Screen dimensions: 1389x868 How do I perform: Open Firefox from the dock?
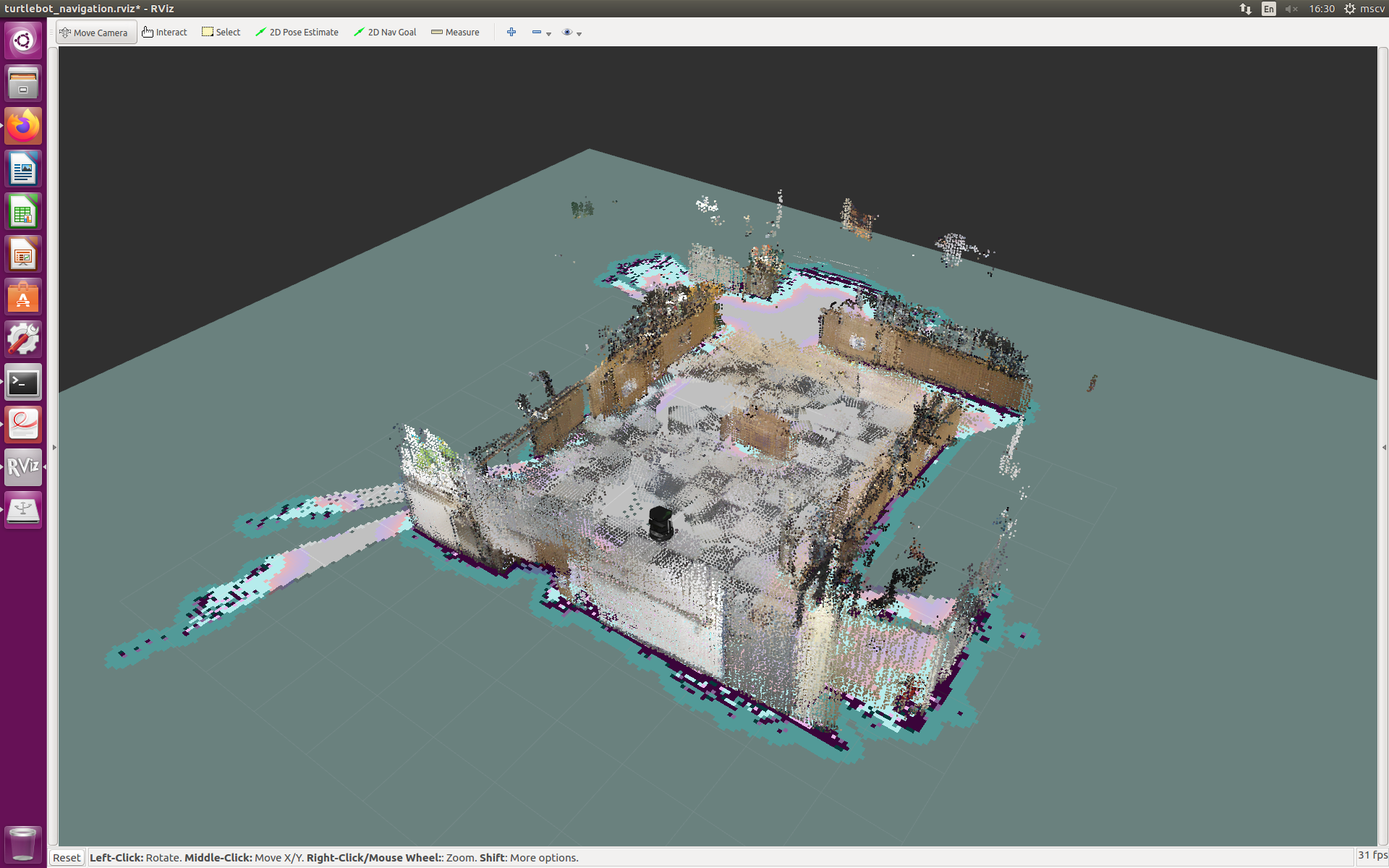pyautogui.click(x=23, y=127)
